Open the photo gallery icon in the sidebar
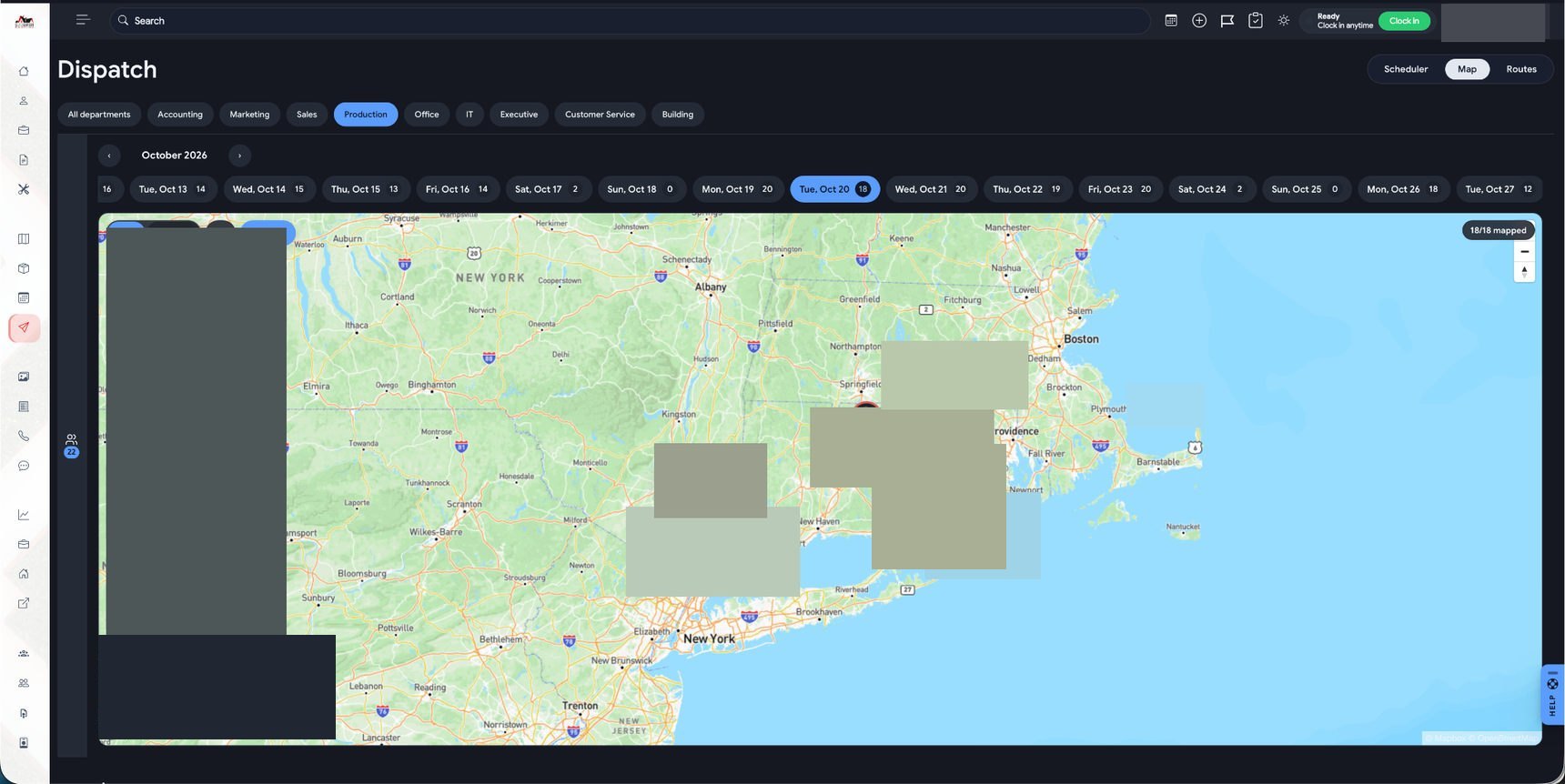The width and height of the screenshot is (1565, 784). (x=24, y=377)
